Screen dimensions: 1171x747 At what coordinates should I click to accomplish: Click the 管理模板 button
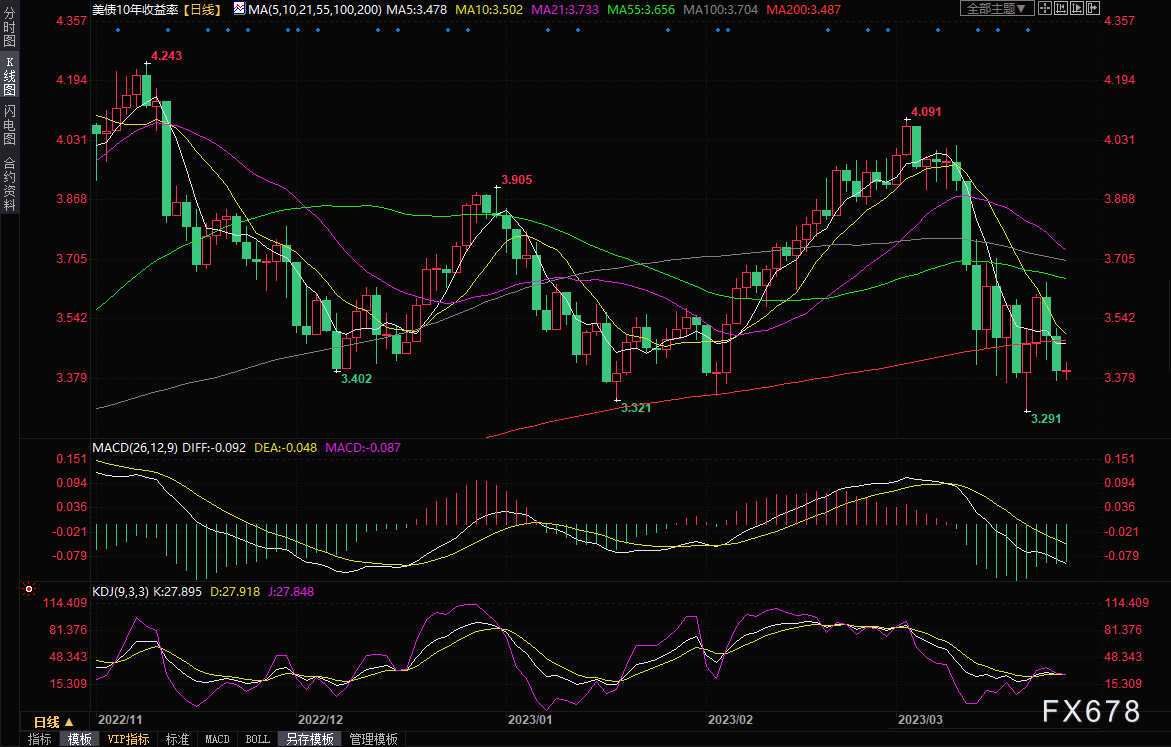373,739
